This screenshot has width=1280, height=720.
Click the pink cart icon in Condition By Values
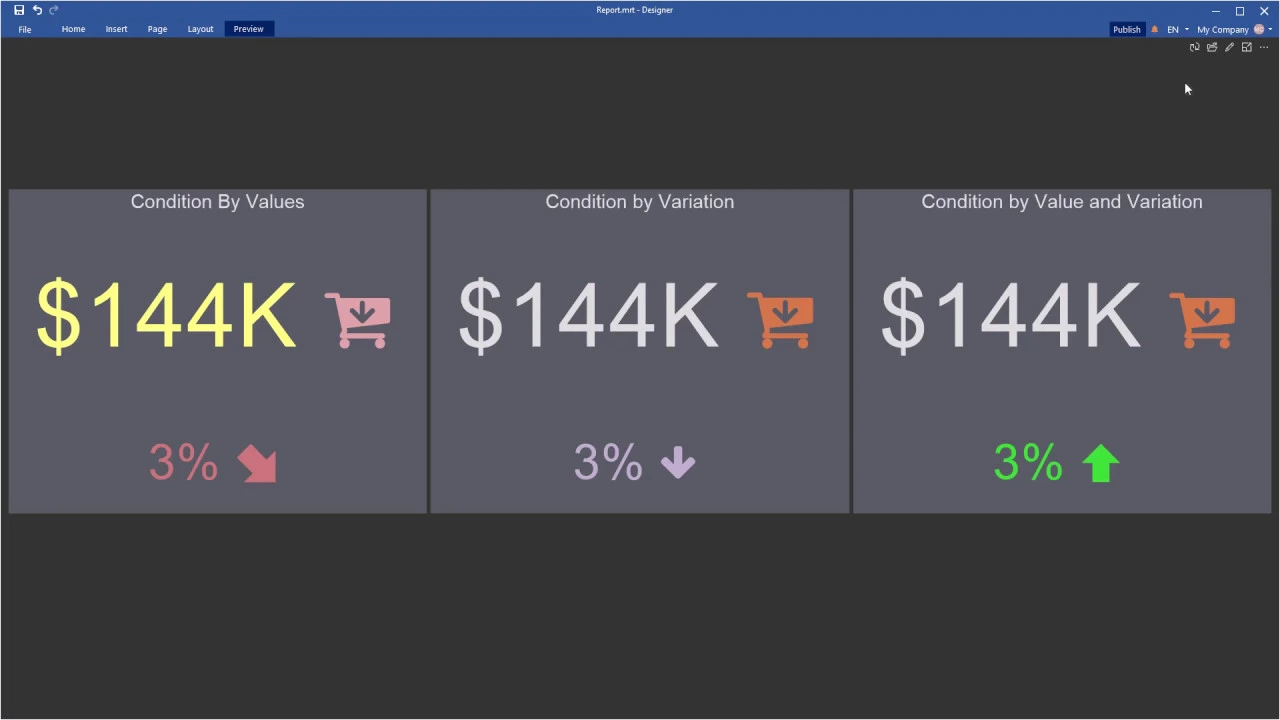(358, 320)
